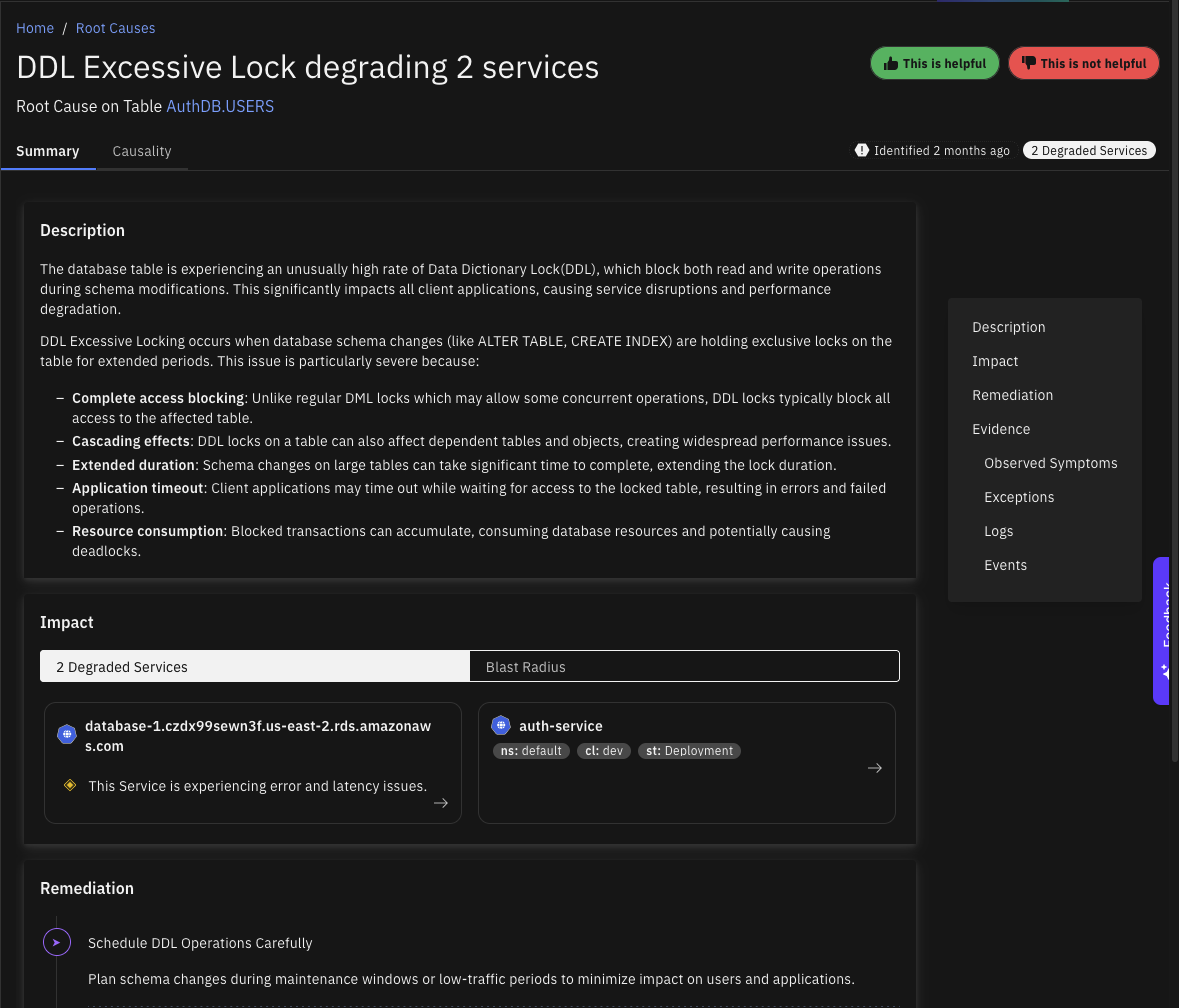The width and height of the screenshot is (1179, 1008).
Task: Click the alert icon beside Identified 2 months ago
Action: (x=861, y=150)
